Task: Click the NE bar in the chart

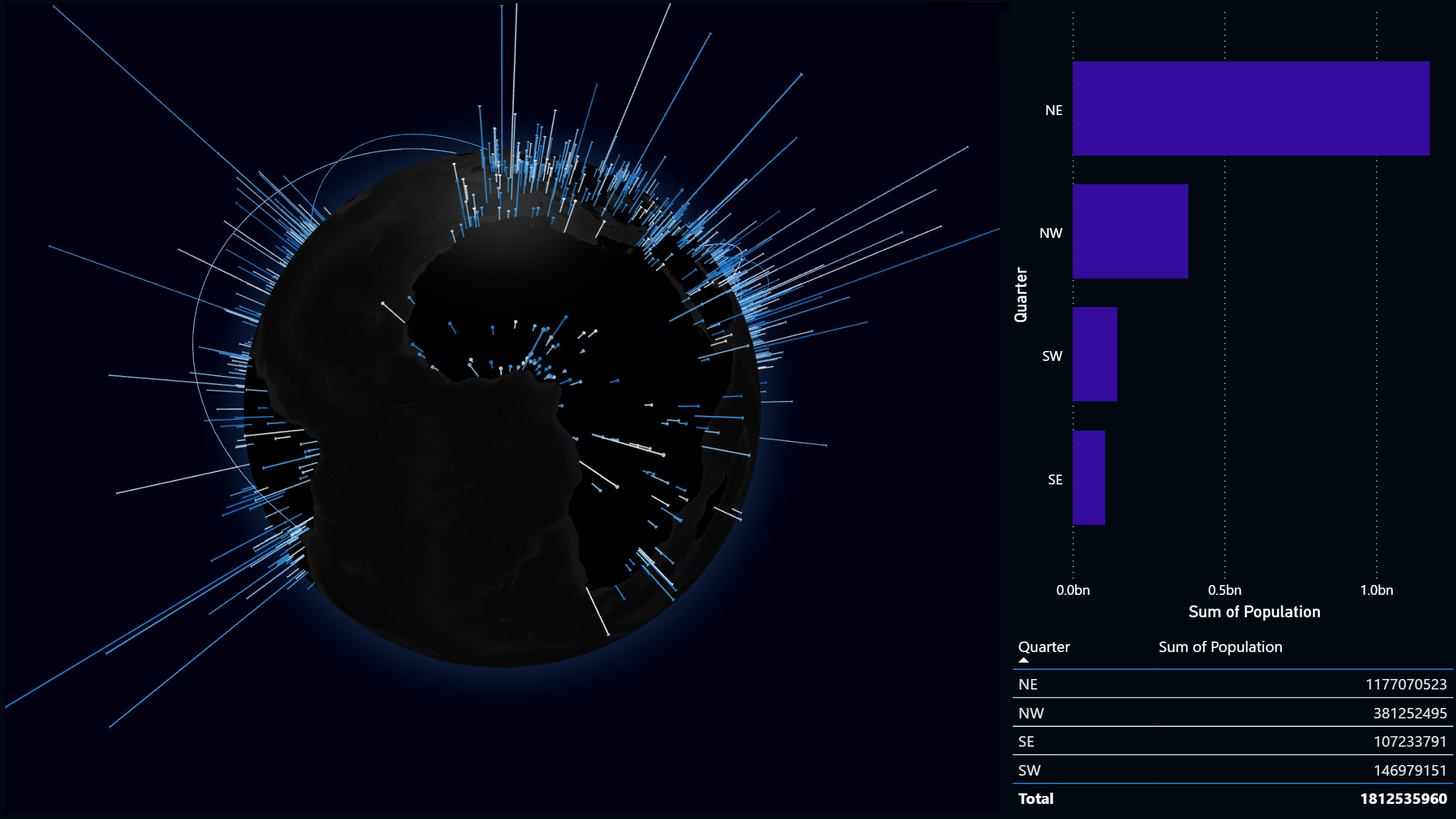Action: (x=1250, y=108)
